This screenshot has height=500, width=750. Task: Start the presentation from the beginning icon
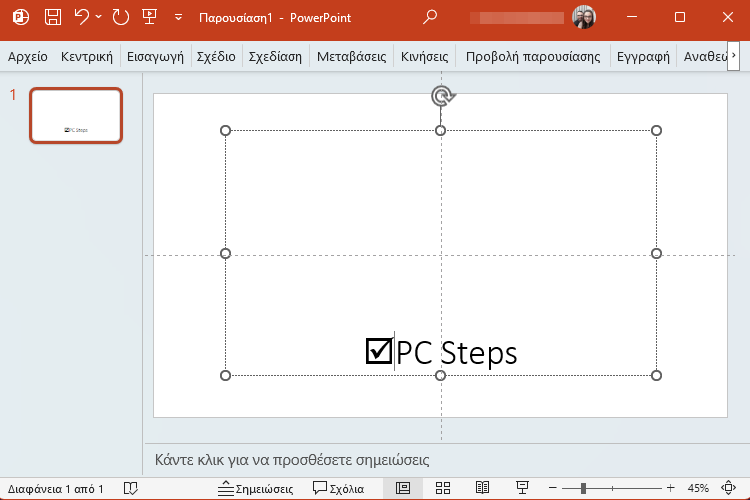tap(150, 17)
